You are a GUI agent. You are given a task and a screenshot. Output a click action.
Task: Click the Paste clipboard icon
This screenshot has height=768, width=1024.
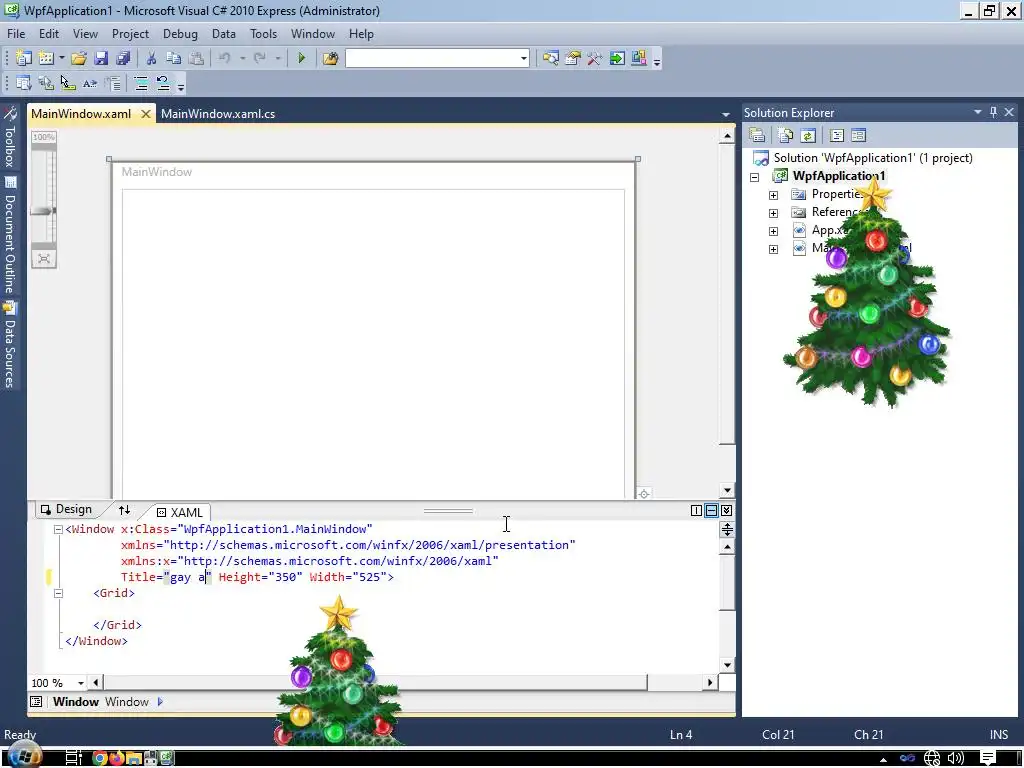point(196,58)
